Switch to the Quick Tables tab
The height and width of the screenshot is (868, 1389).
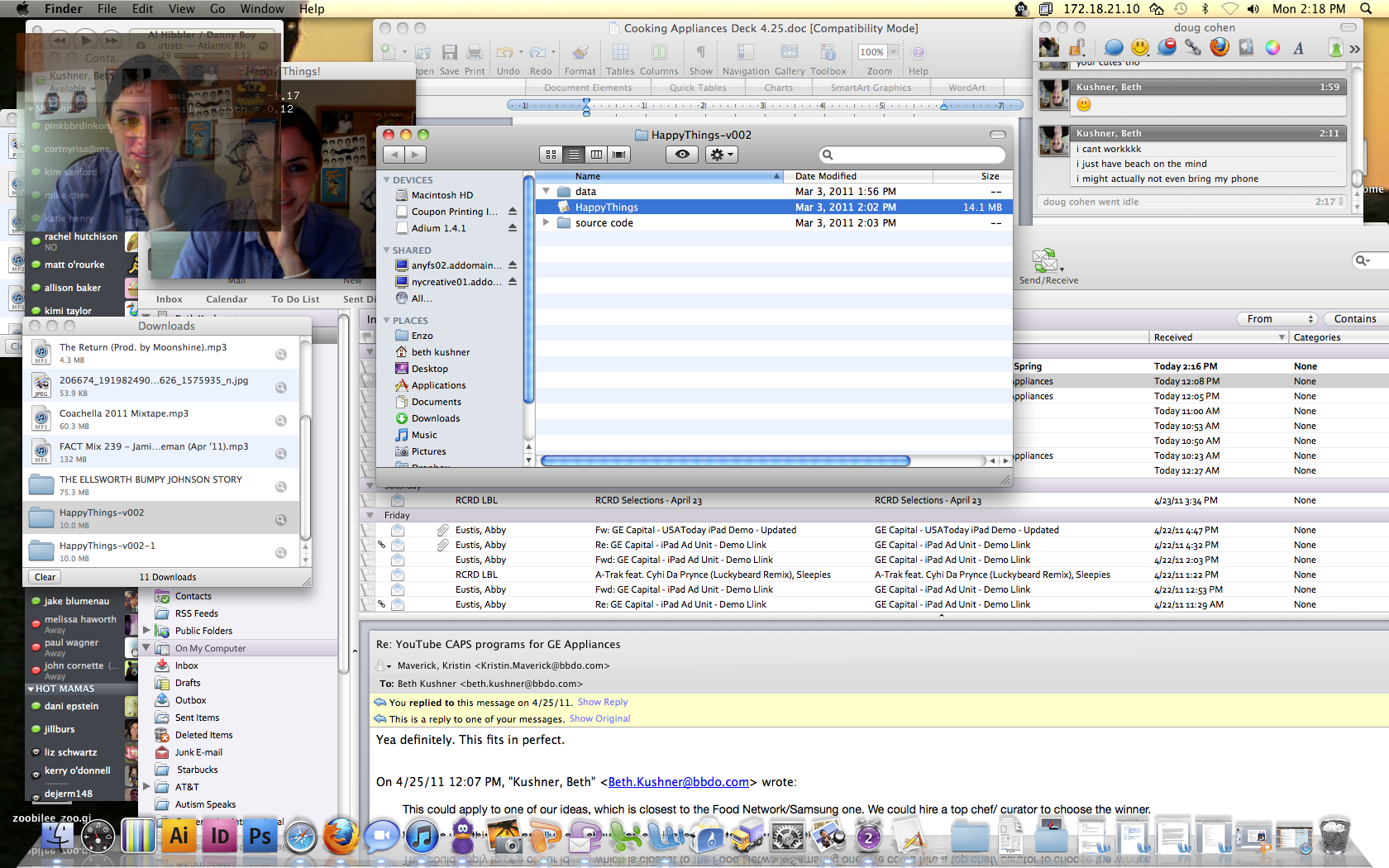tap(698, 88)
